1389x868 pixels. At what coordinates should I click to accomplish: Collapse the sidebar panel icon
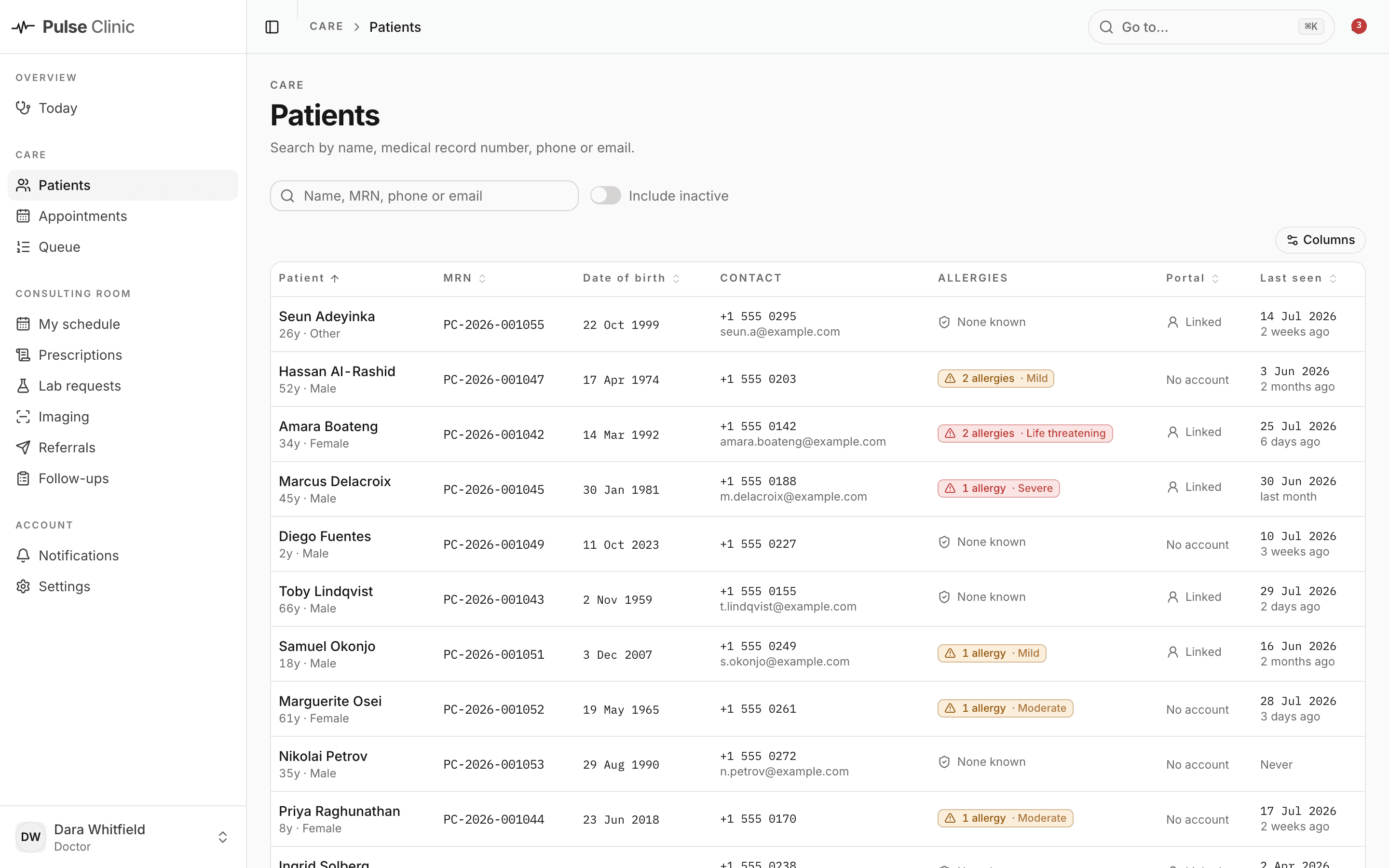[x=272, y=27]
